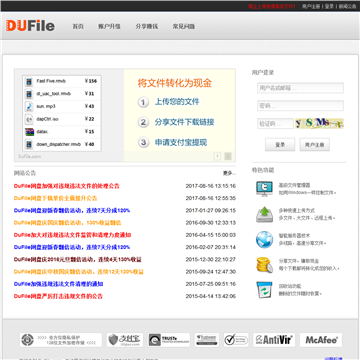The width and height of the screenshot is (360, 360).
Task: Click 用户注册 button under the login form
Action: [x=315, y=145]
